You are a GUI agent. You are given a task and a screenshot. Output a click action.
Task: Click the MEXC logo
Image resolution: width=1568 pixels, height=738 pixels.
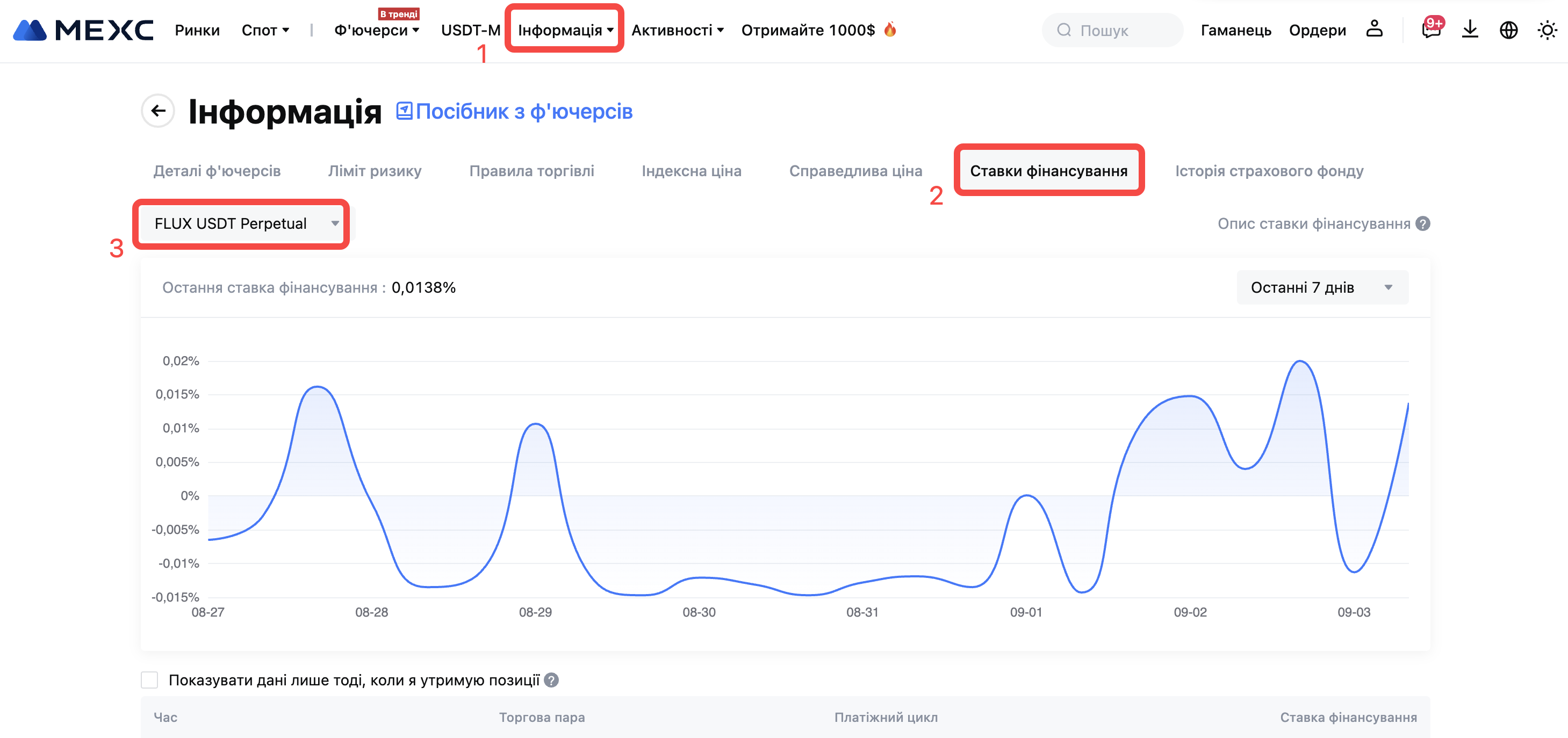(83, 30)
